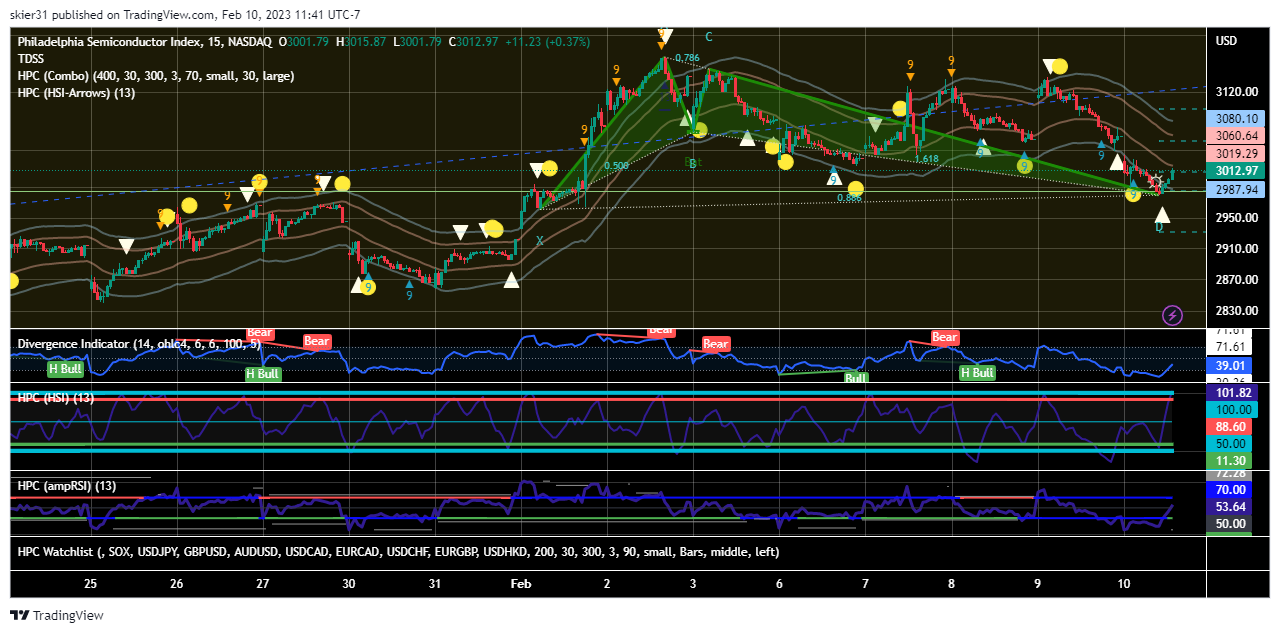Click the green 3012.97 current price label

tap(1235, 171)
